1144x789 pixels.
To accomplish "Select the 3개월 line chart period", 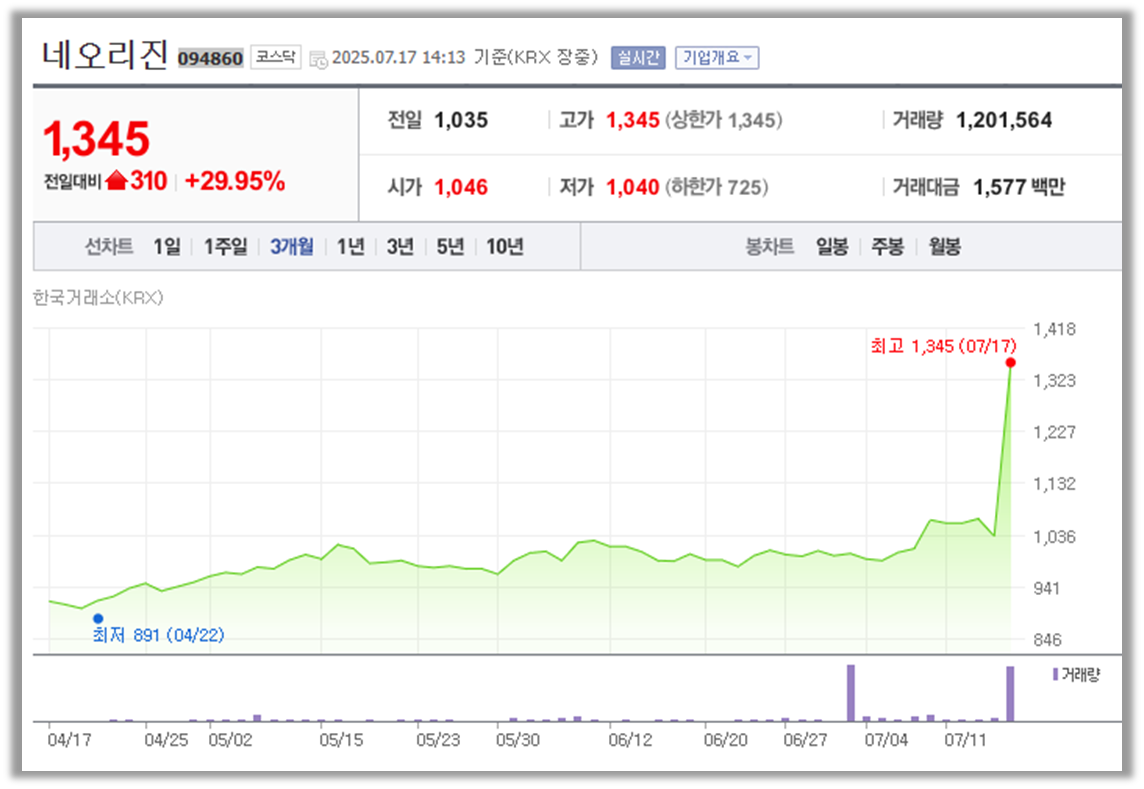I will pos(291,247).
